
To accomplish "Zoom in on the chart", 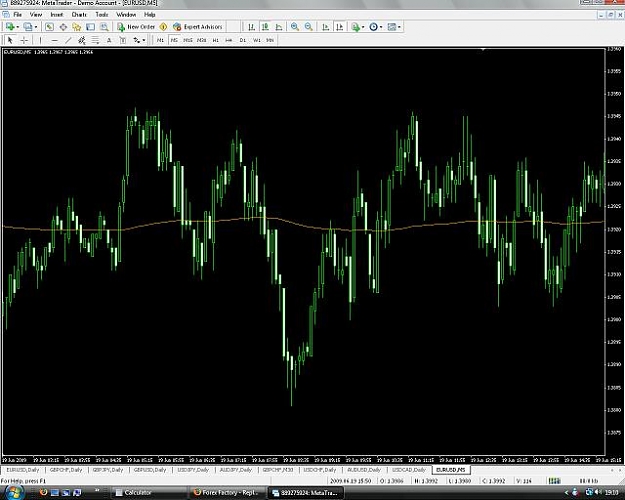I will pyautogui.click(x=295, y=27).
